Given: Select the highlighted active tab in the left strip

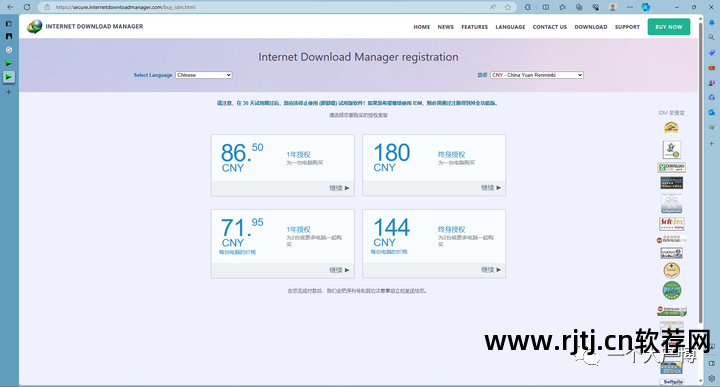Looking at the screenshot, I should [x=9, y=77].
